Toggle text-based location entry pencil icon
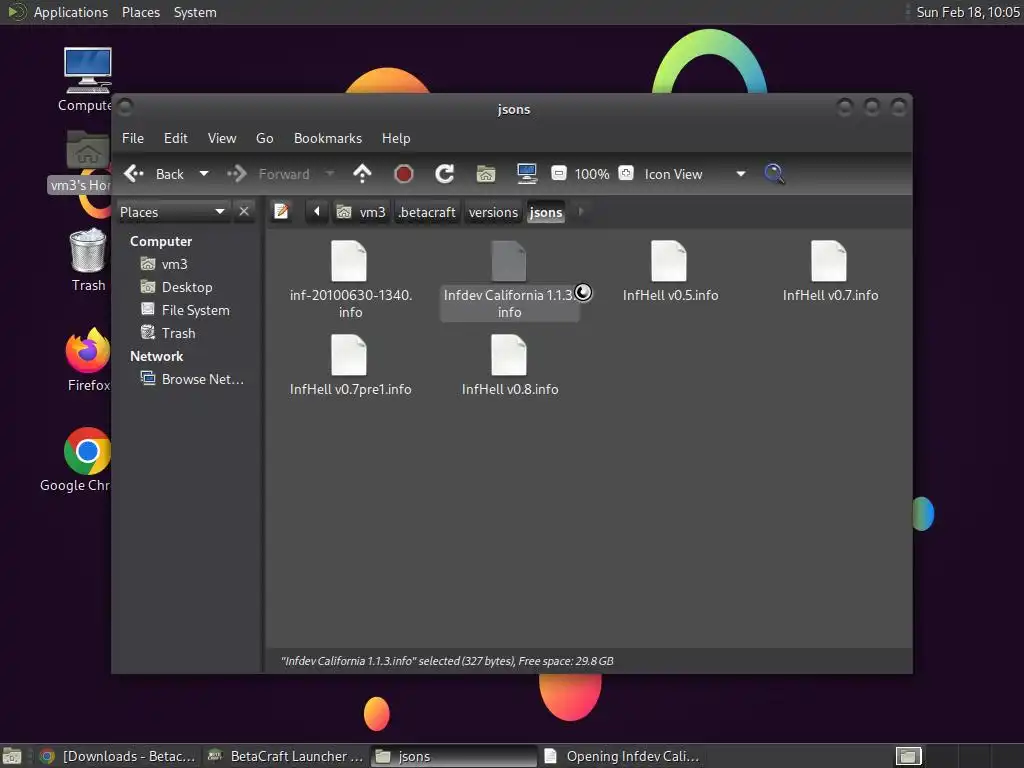 (281, 212)
